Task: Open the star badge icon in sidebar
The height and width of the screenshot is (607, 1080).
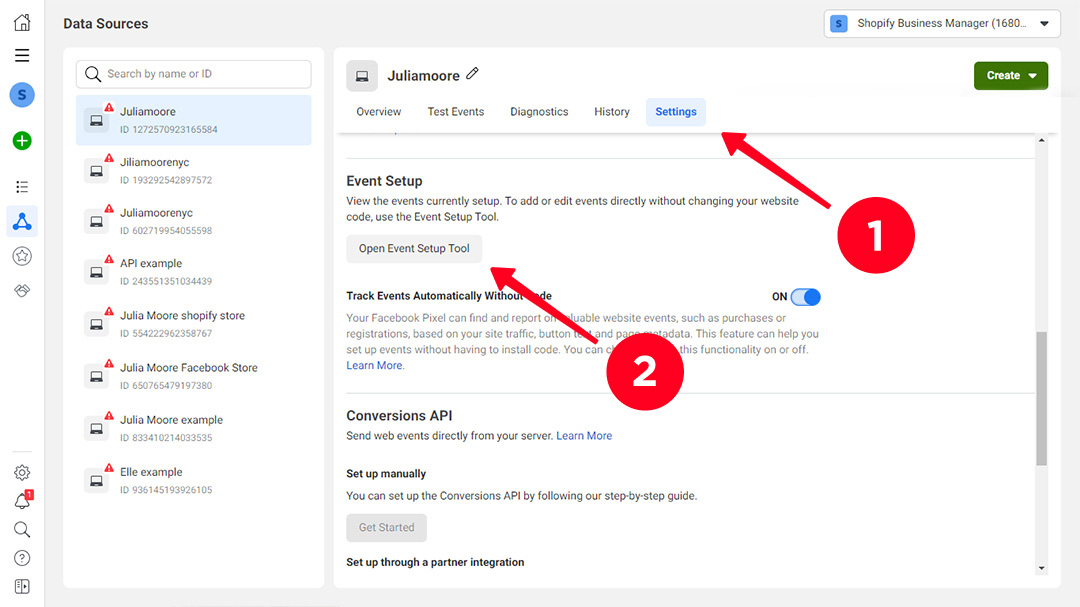Action: coord(22,256)
